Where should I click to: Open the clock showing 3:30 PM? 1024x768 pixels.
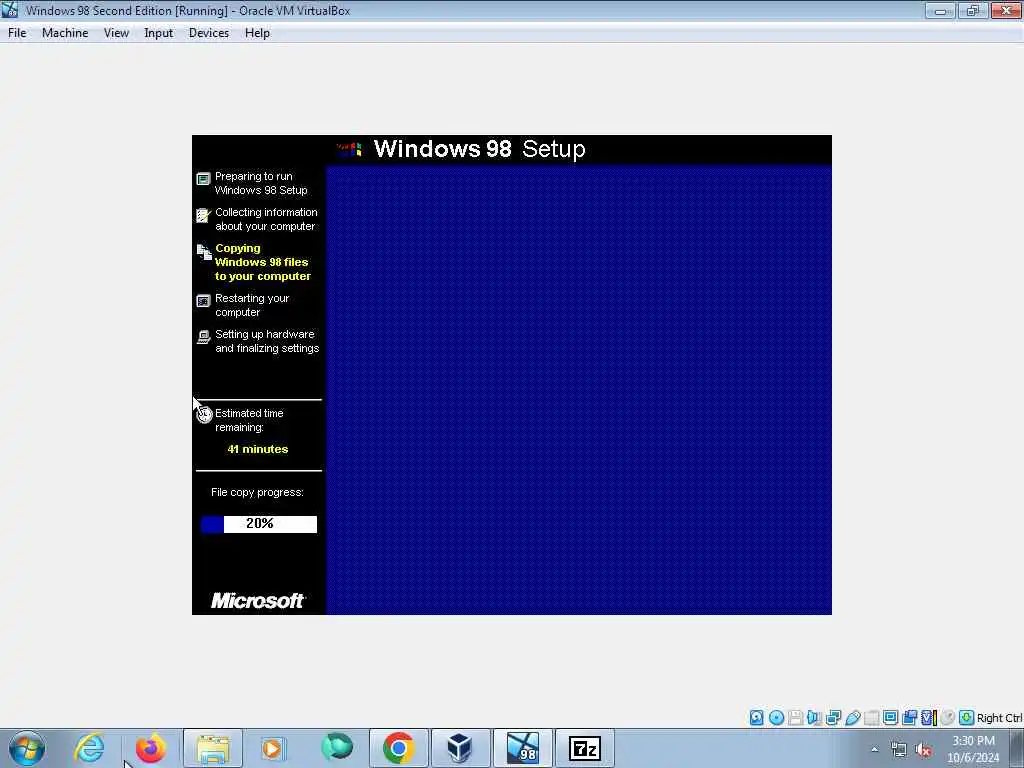tap(973, 749)
